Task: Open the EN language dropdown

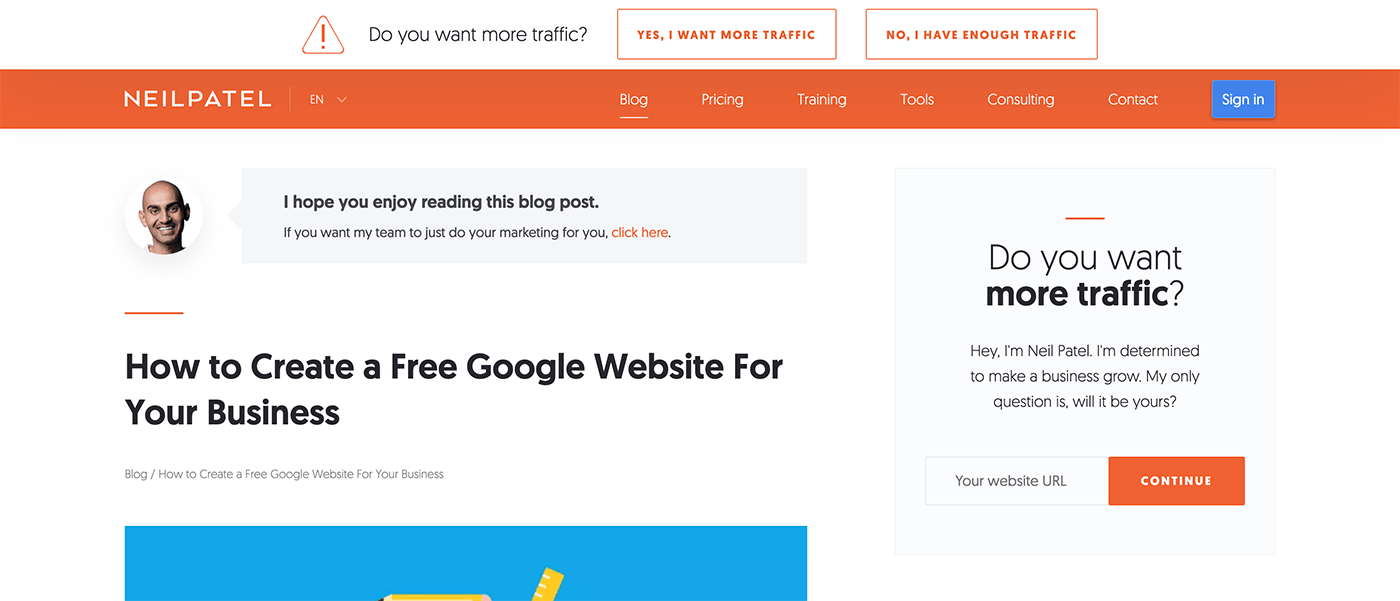Action: tap(326, 99)
